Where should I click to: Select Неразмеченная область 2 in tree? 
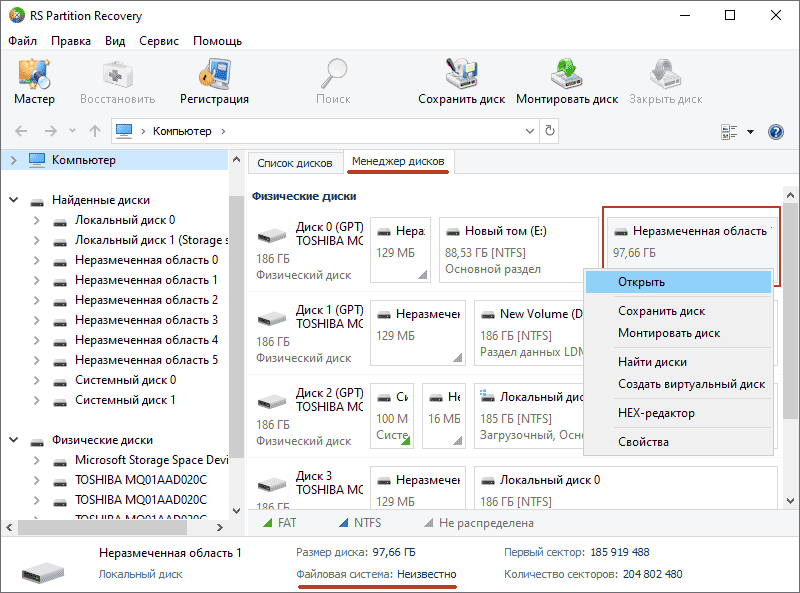146,300
